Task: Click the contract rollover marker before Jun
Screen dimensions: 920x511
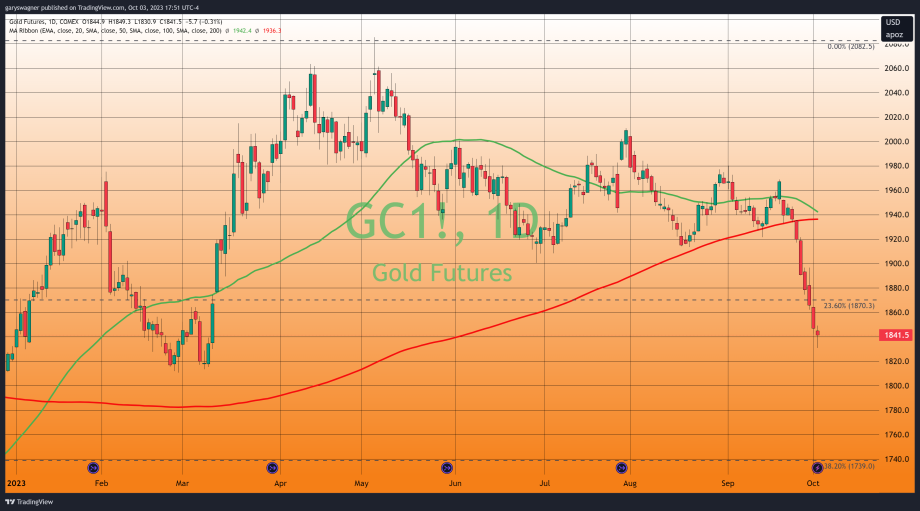Action: coord(447,467)
